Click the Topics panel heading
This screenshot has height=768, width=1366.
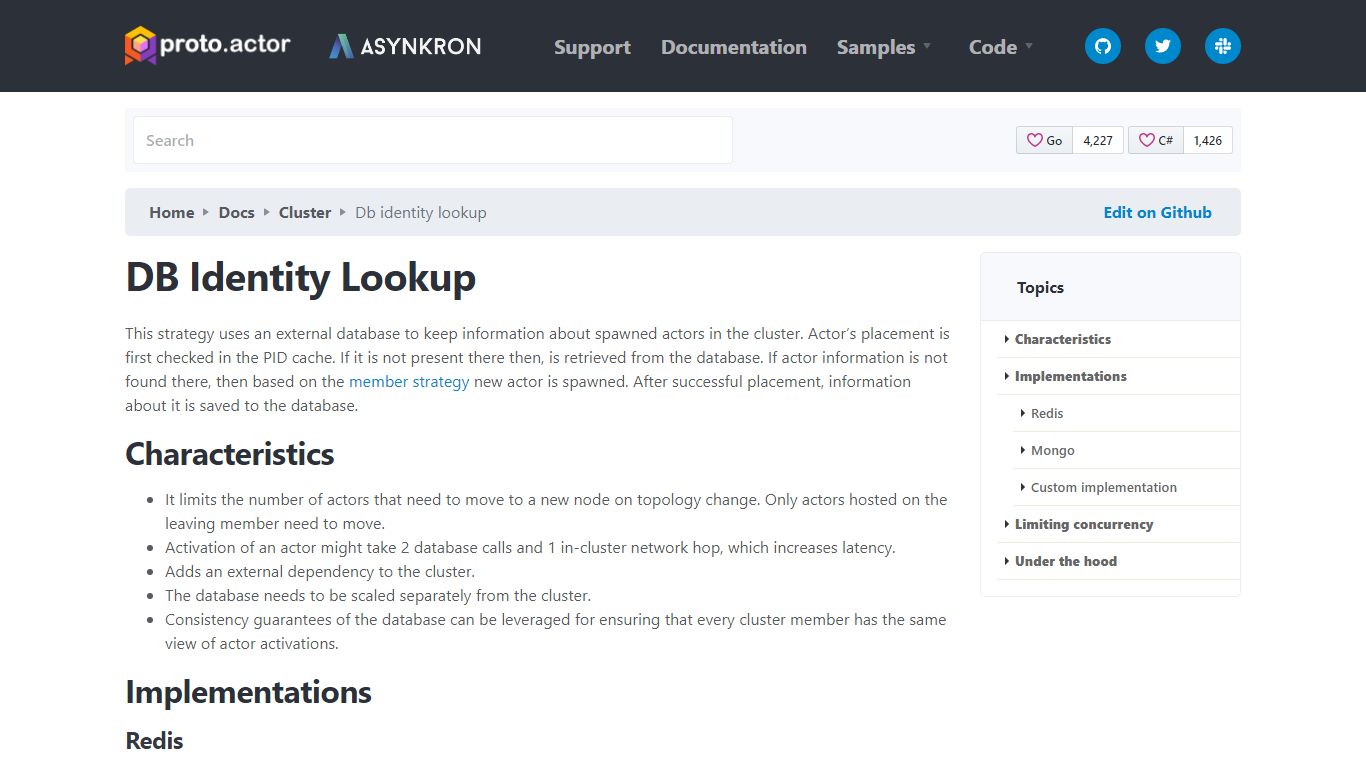(1040, 287)
